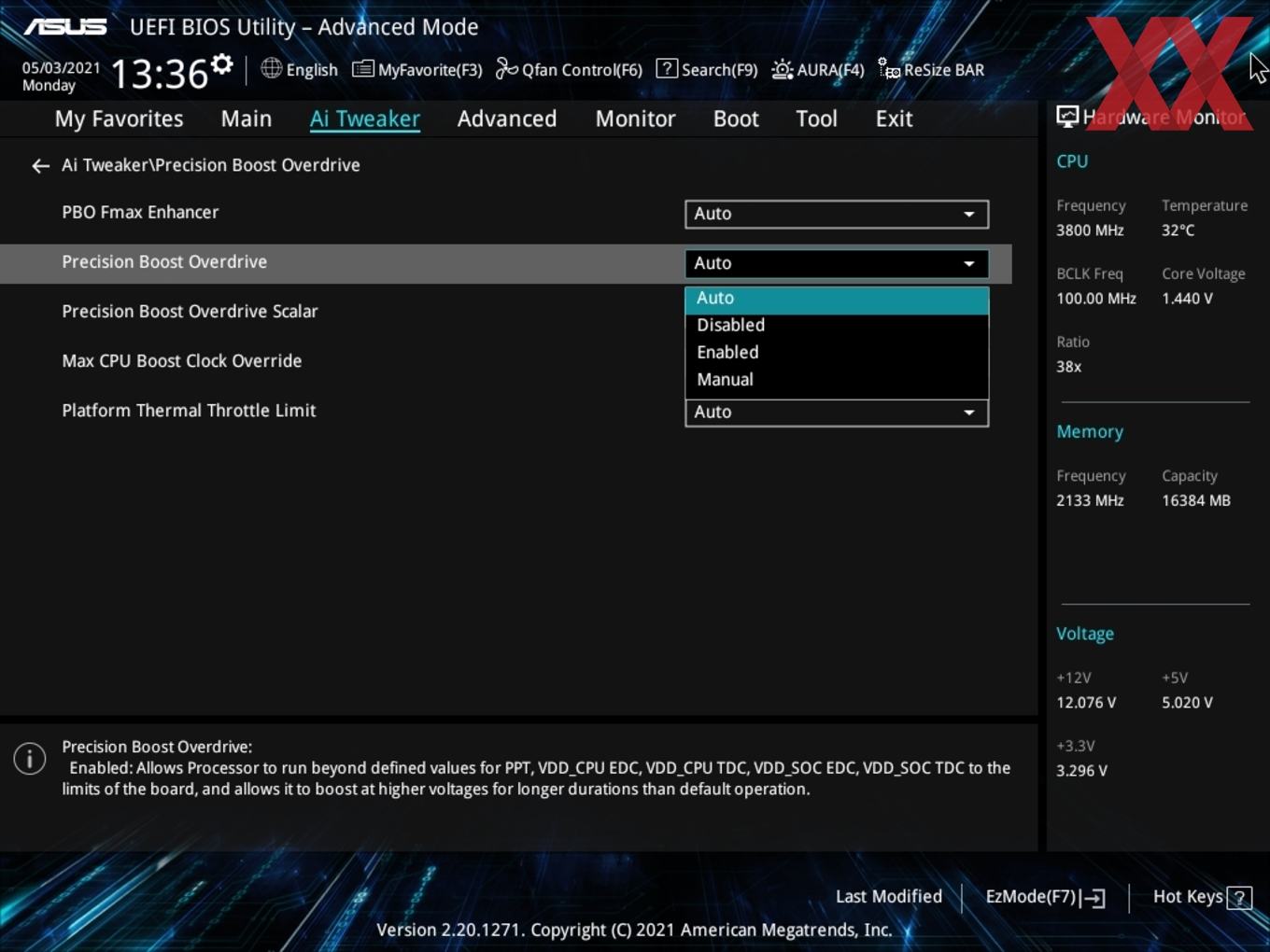This screenshot has width=1270, height=952.
Task: Open MyFavorite(F3) list icon
Action: pyautogui.click(x=362, y=69)
